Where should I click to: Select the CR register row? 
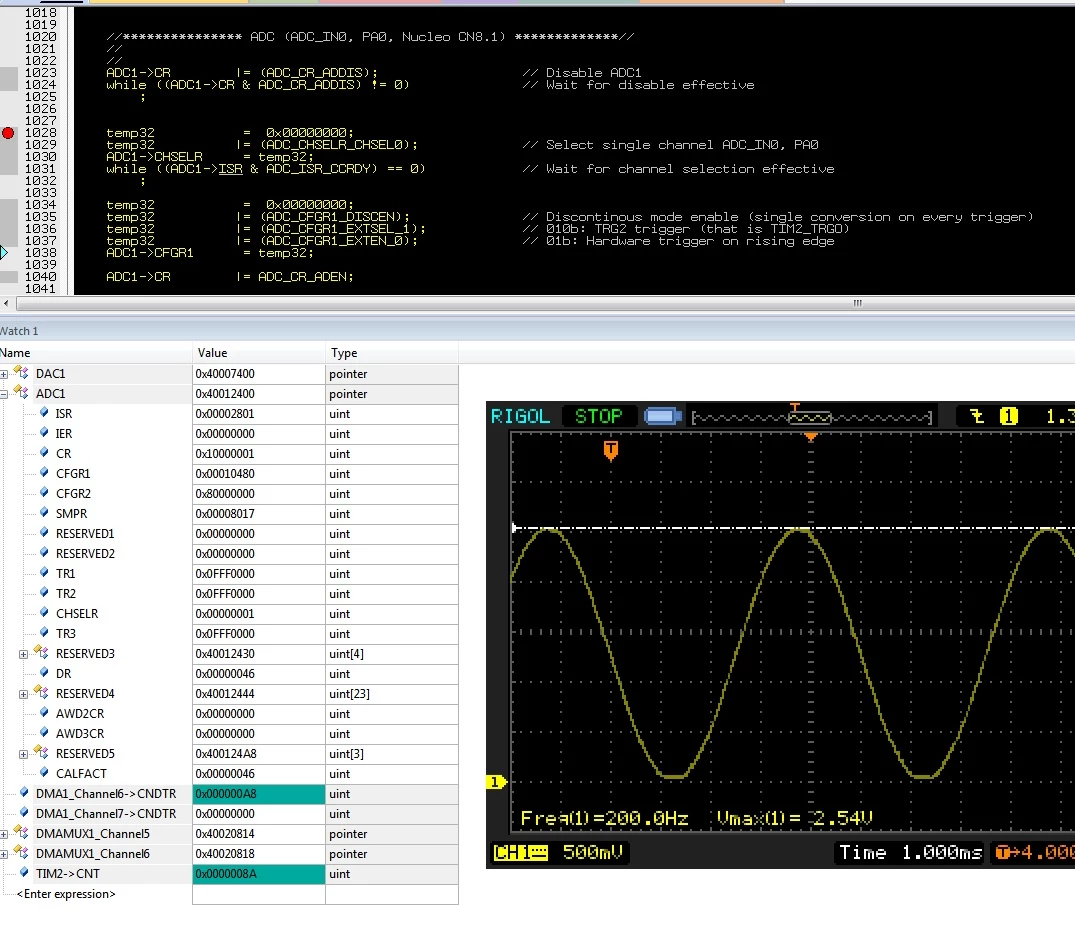[x=229, y=453]
